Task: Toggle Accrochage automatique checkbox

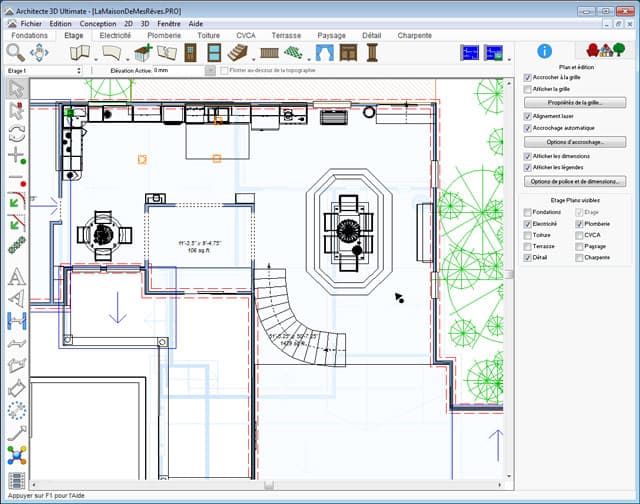Action: point(527,128)
